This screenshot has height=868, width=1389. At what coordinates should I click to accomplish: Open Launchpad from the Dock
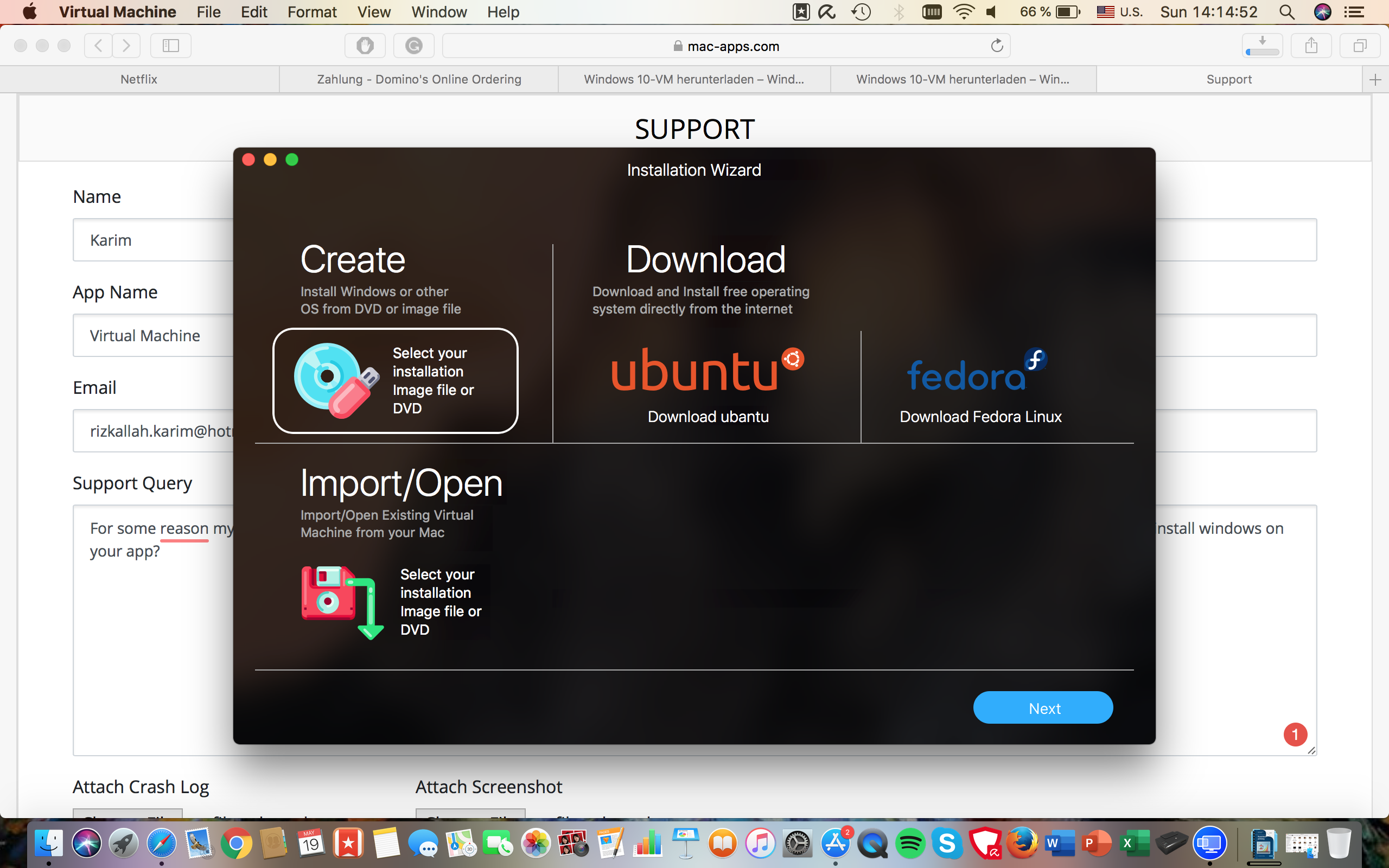123,844
